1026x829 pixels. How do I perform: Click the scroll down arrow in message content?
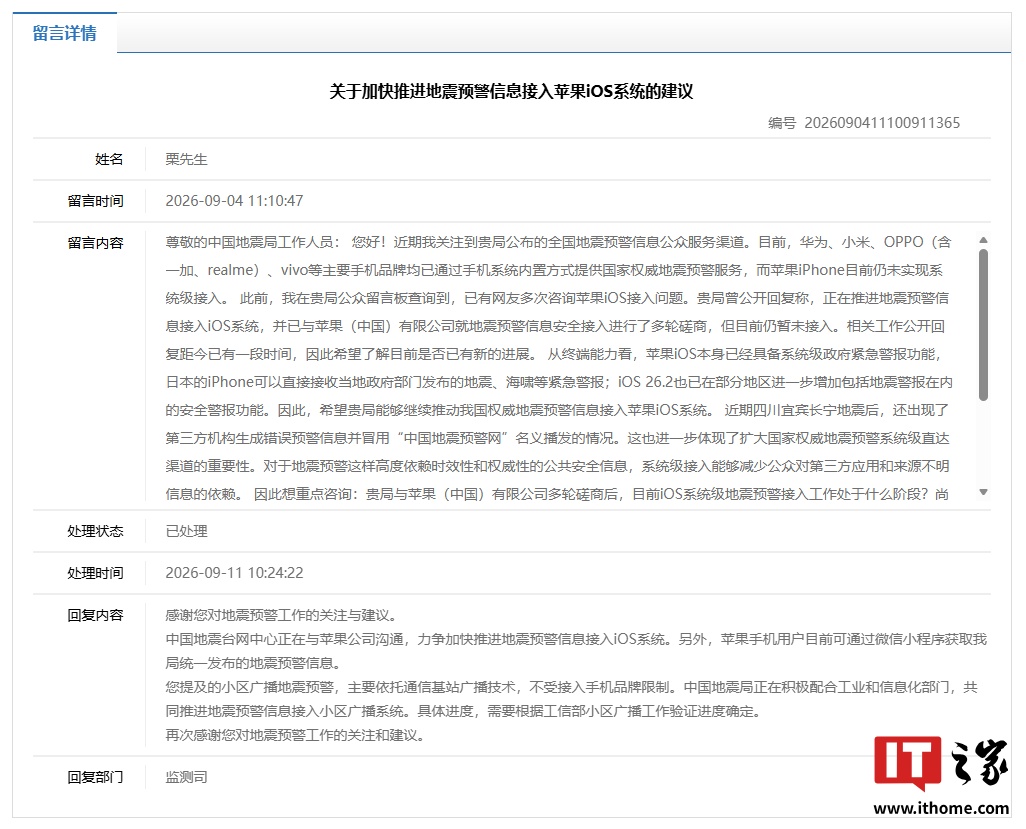click(x=983, y=492)
